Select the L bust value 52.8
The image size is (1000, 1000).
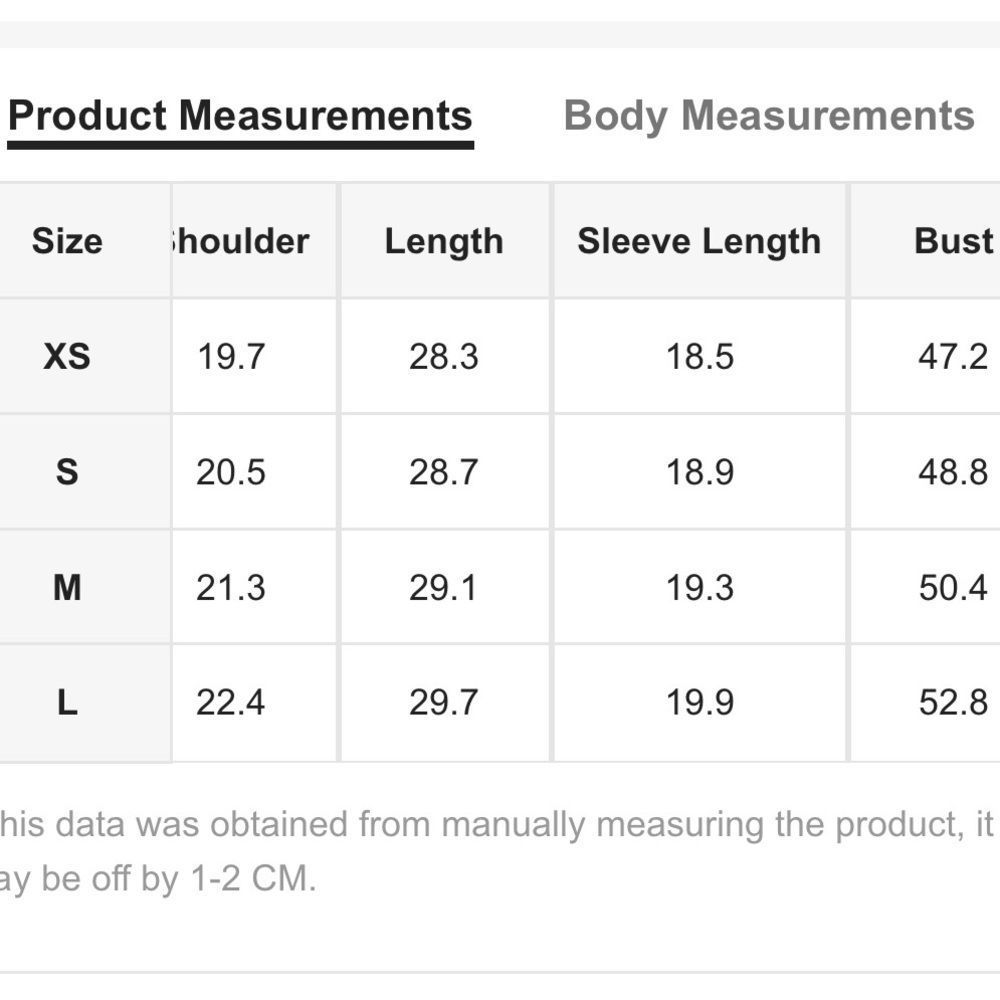pos(953,702)
